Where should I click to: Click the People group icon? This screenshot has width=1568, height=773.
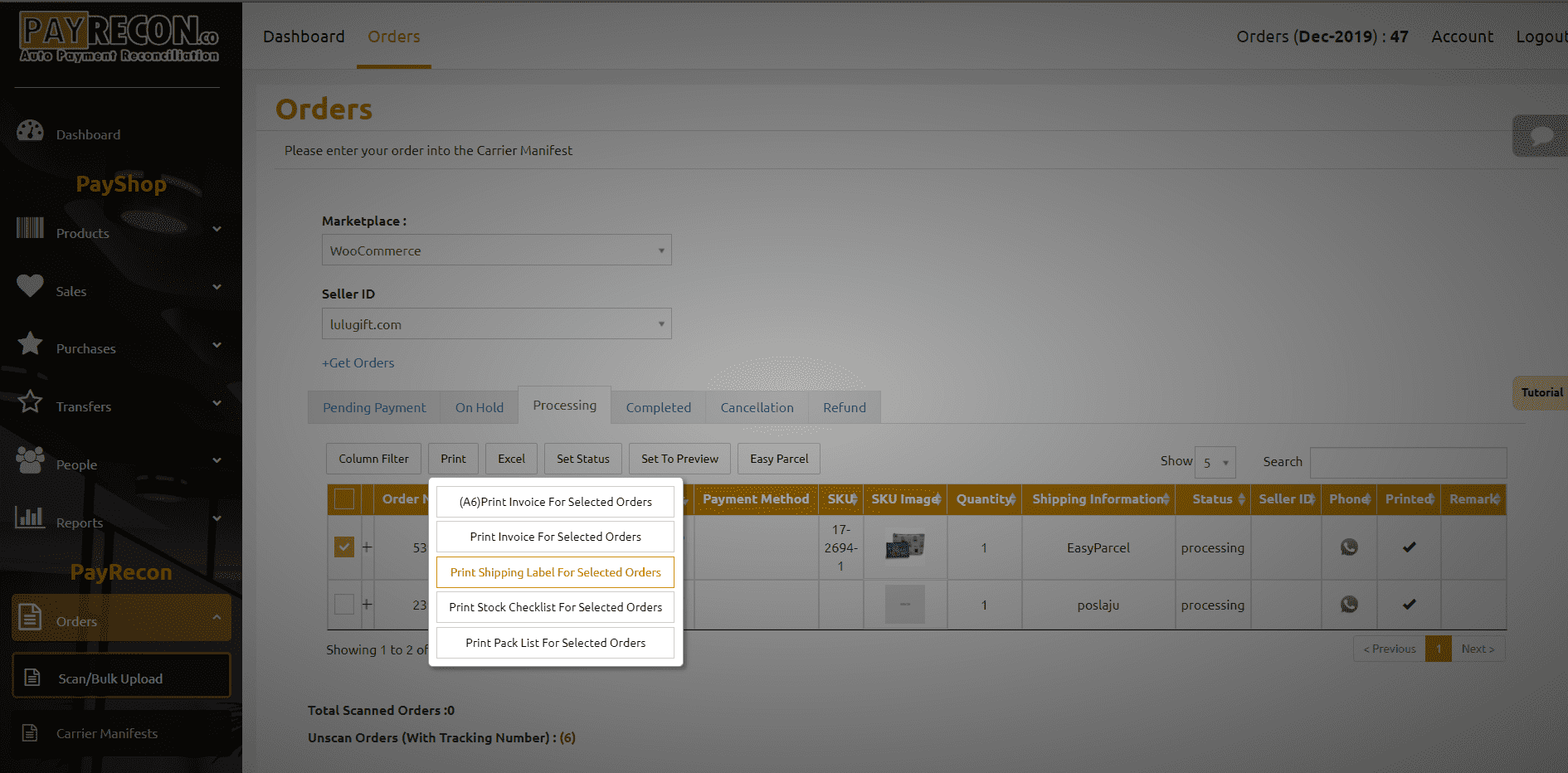coord(31,459)
